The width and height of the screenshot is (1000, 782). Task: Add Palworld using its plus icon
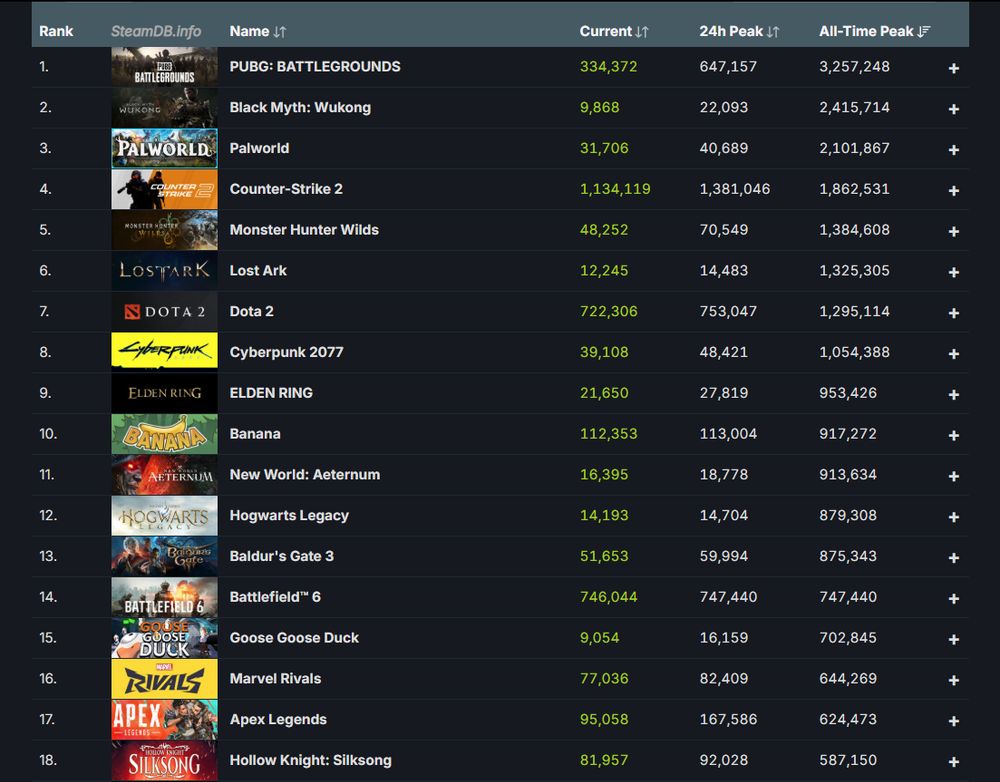pos(953,150)
